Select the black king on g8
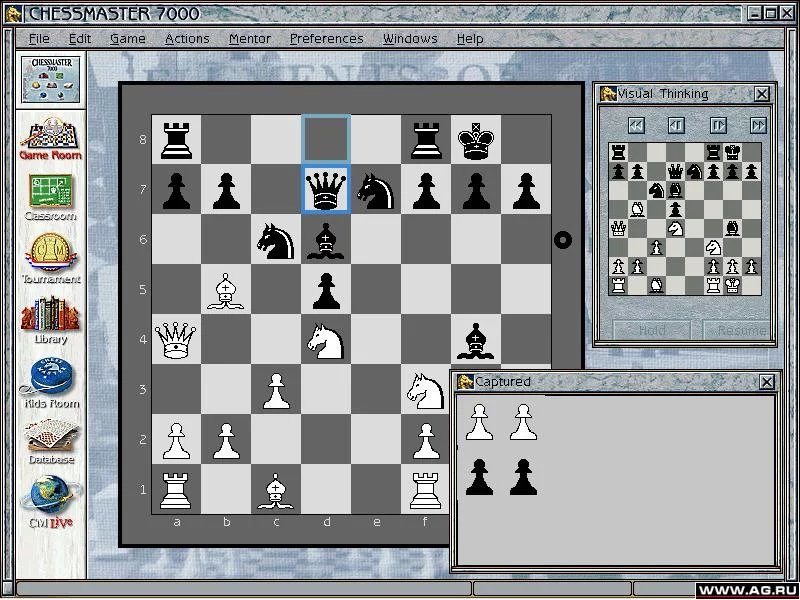This screenshot has height=600, width=800. coord(476,139)
